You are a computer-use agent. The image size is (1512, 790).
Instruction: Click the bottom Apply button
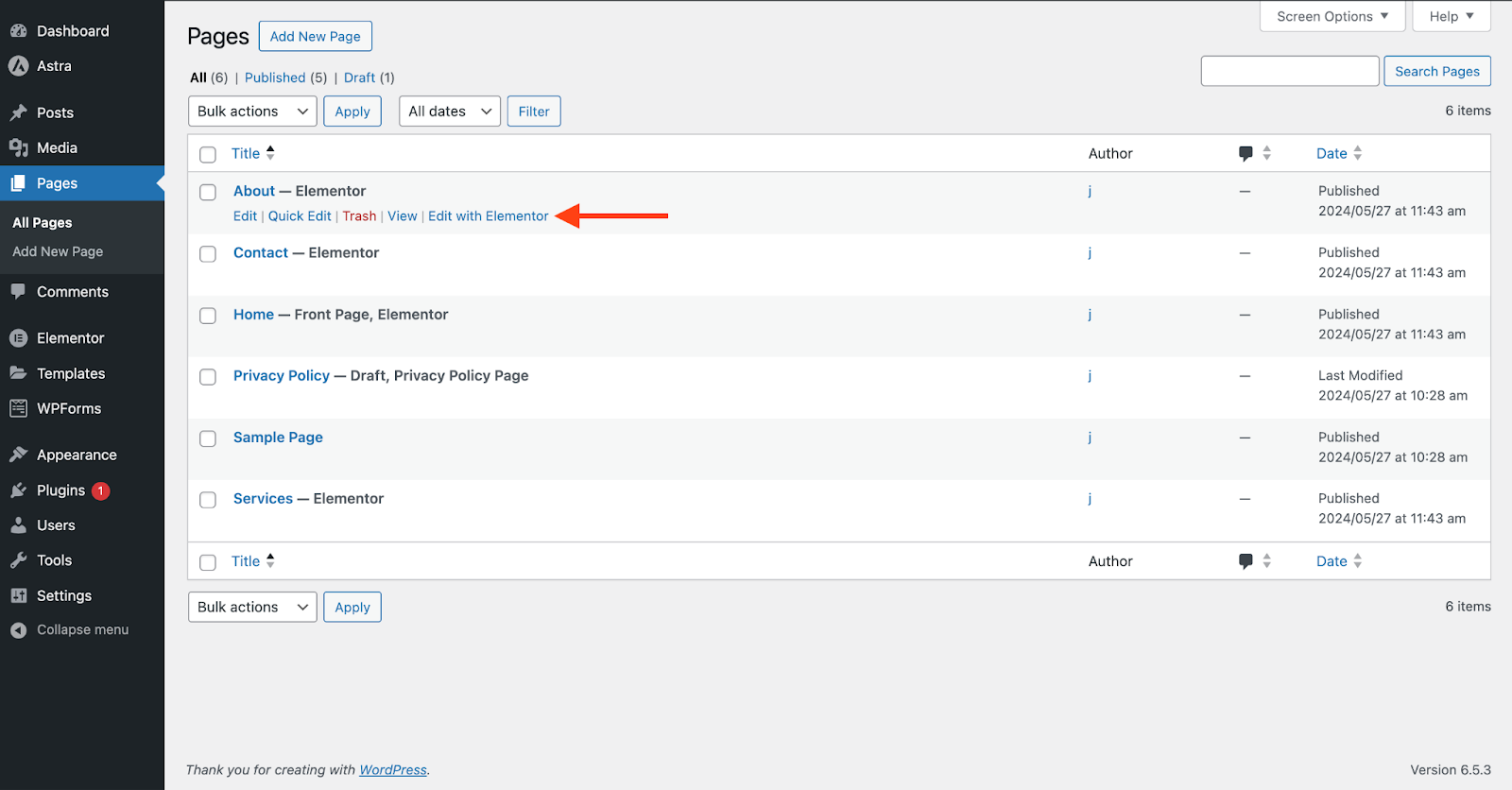point(352,607)
